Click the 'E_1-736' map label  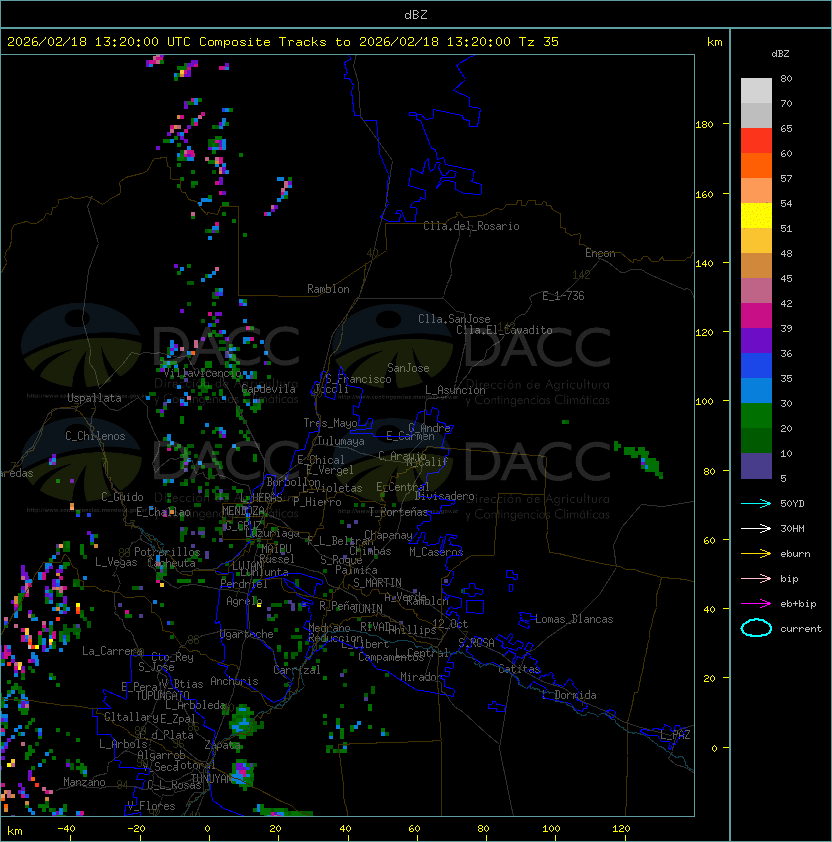pyautogui.click(x=563, y=296)
